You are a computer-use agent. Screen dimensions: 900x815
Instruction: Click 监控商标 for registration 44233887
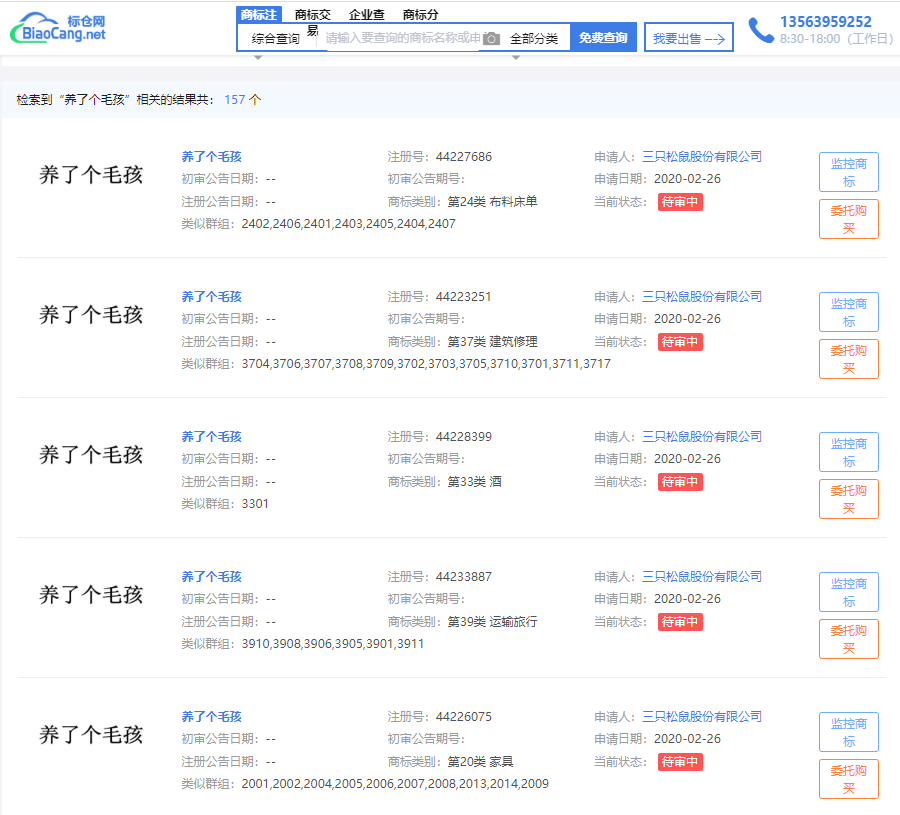pyautogui.click(x=849, y=592)
